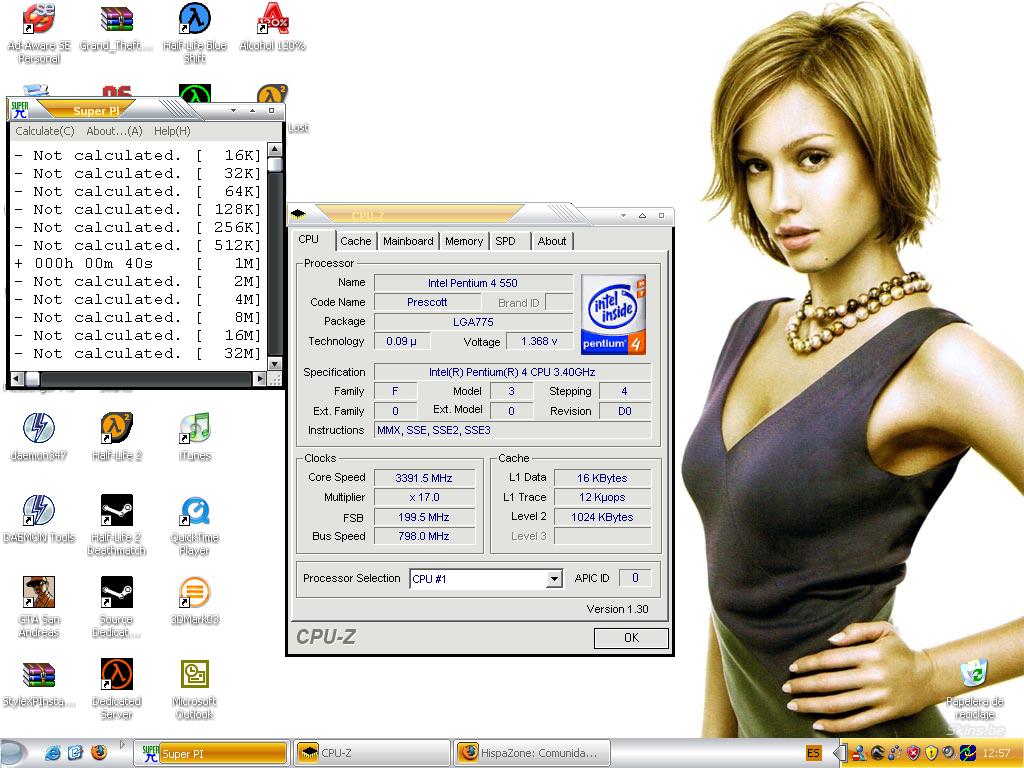This screenshot has width=1024, height=768.
Task: Open the Half-Life 2 desktop shortcut
Action: (116, 430)
